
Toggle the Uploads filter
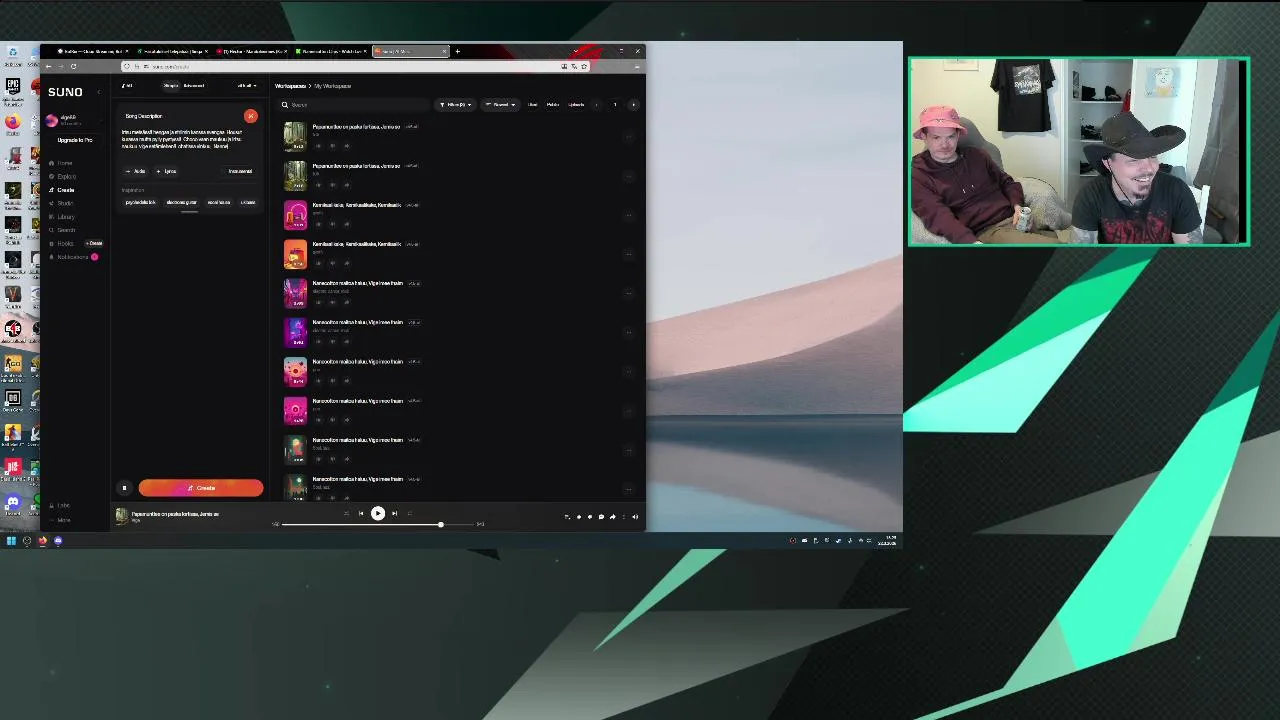coord(576,105)
